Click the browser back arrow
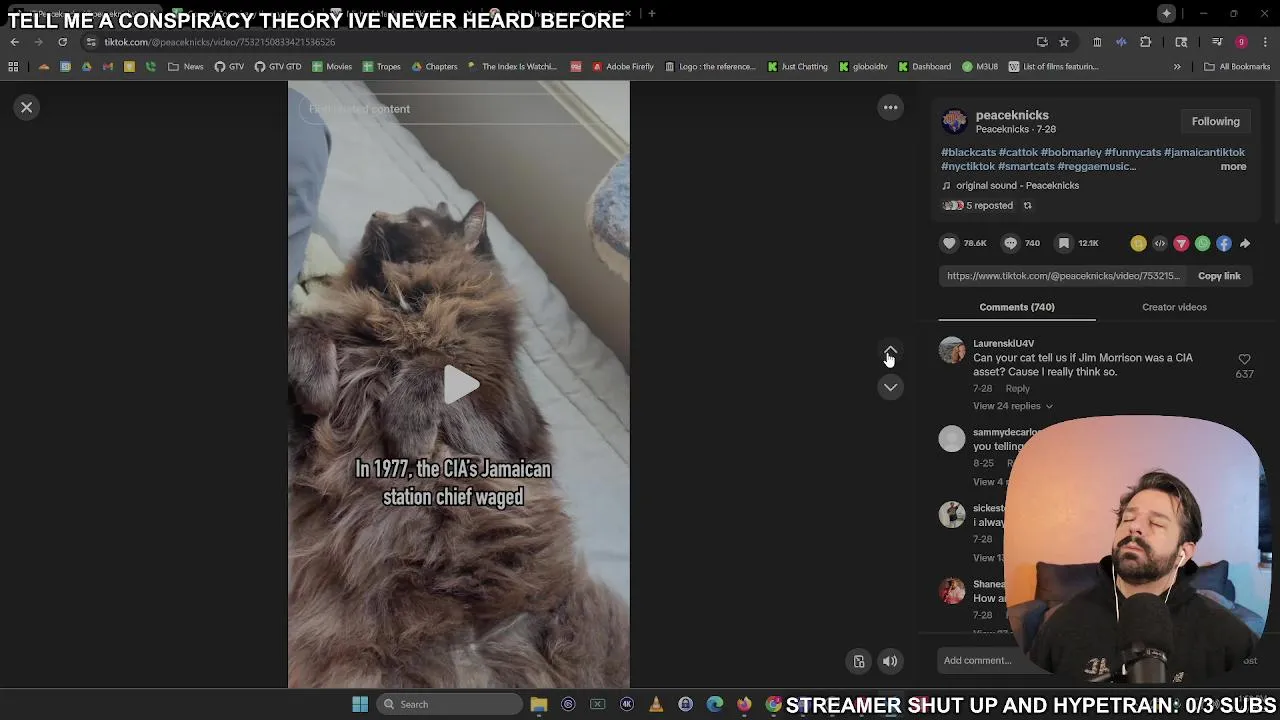This screenshot has width=1280, height=720. [x=14, y=42]
